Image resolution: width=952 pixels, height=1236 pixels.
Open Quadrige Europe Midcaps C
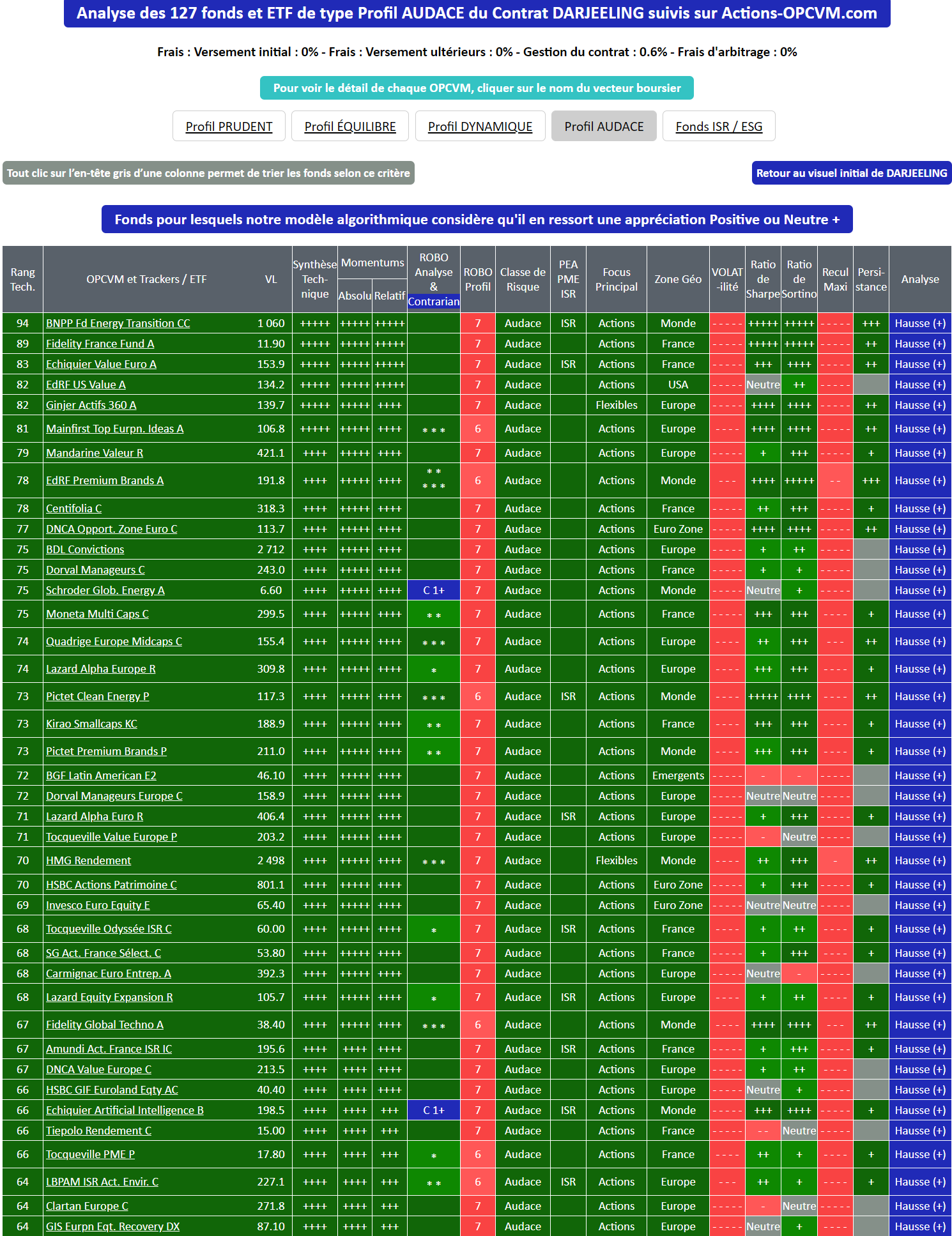pos(114,641)
